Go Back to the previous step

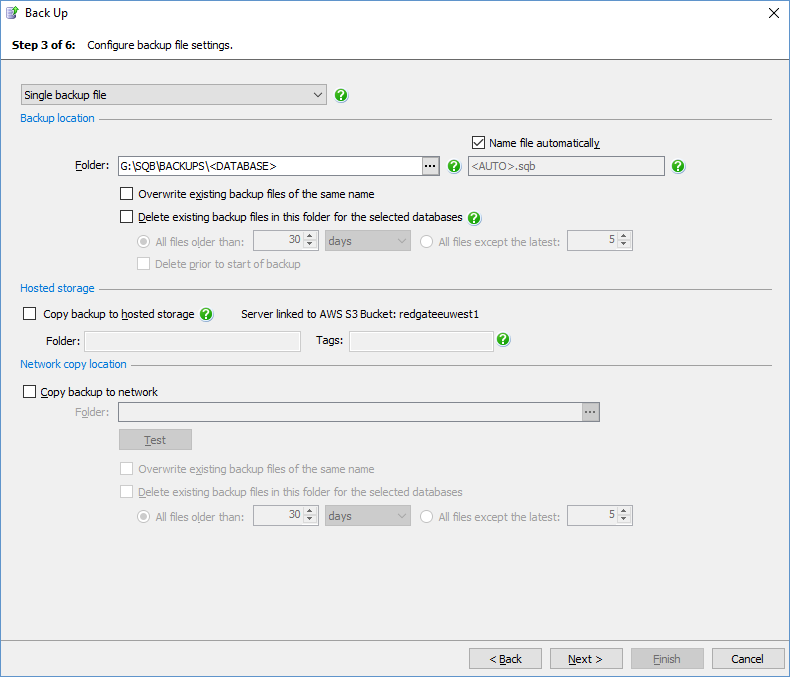505,659
